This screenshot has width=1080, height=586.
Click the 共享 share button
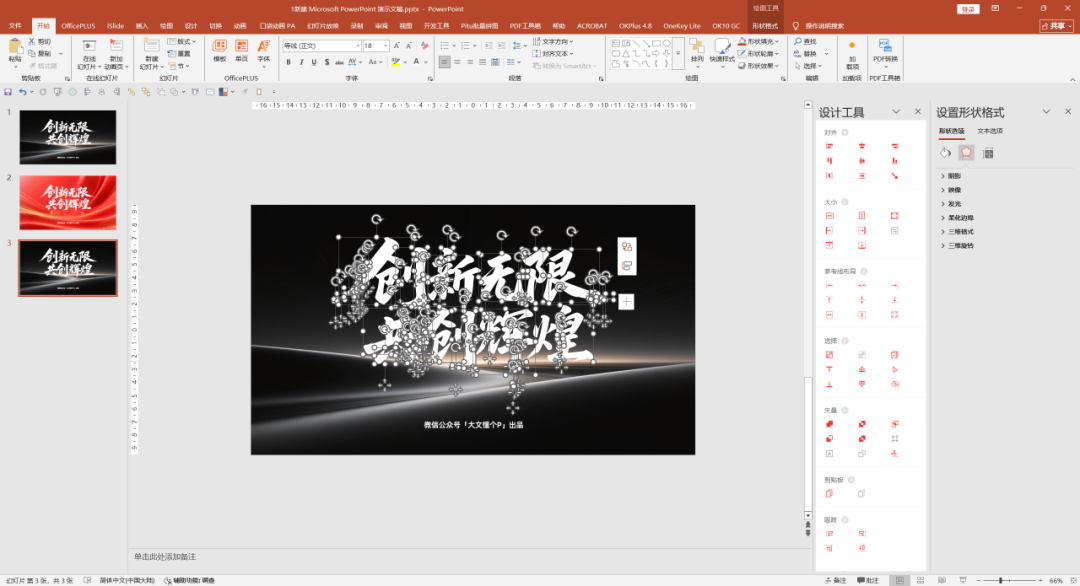tap(1056, 25)
